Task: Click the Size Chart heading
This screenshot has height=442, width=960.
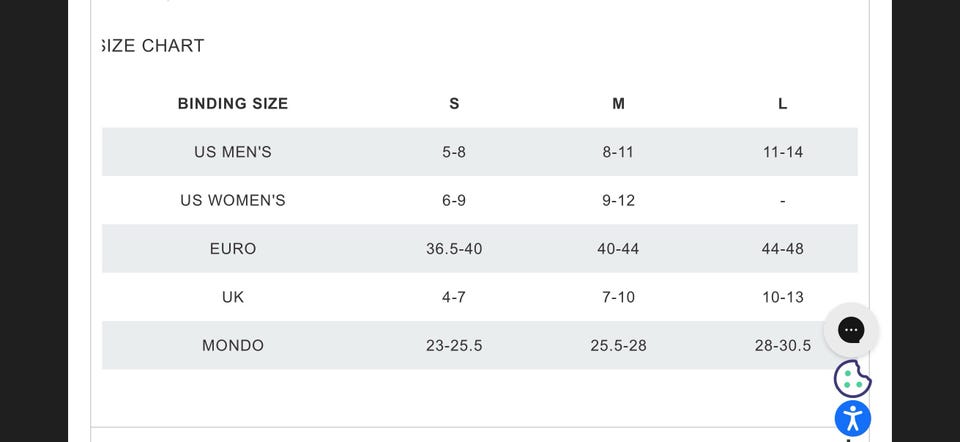Action: pyautogui.click(x=153, y=46)
